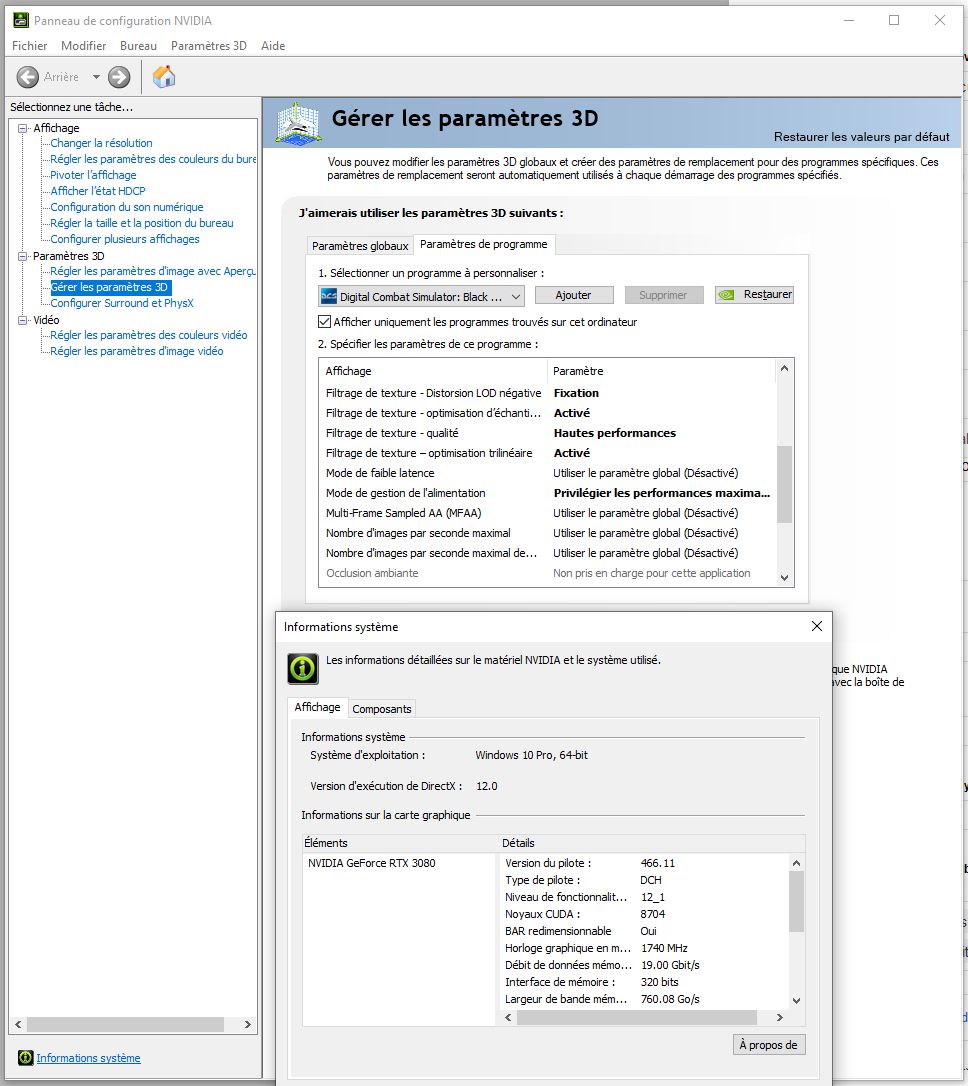Click the NVIDIA app icon in title bar

[21, 20]
